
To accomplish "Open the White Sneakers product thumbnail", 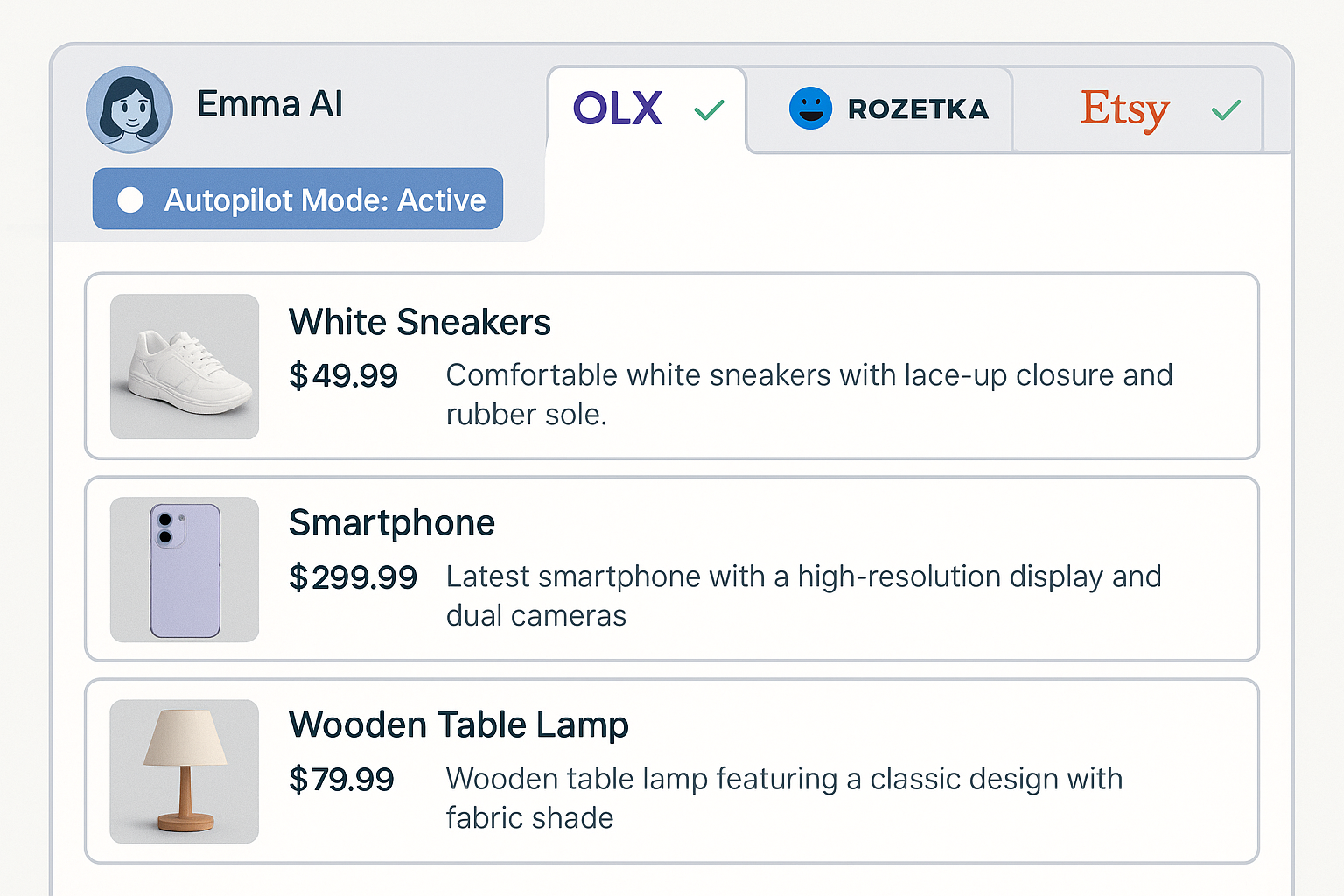I will click(185, 367).
